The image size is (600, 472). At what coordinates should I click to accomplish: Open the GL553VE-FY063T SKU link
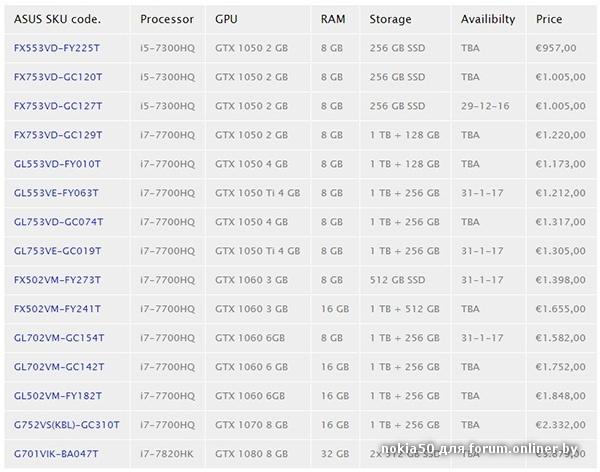pyautogui.click(x=56, y=193)
